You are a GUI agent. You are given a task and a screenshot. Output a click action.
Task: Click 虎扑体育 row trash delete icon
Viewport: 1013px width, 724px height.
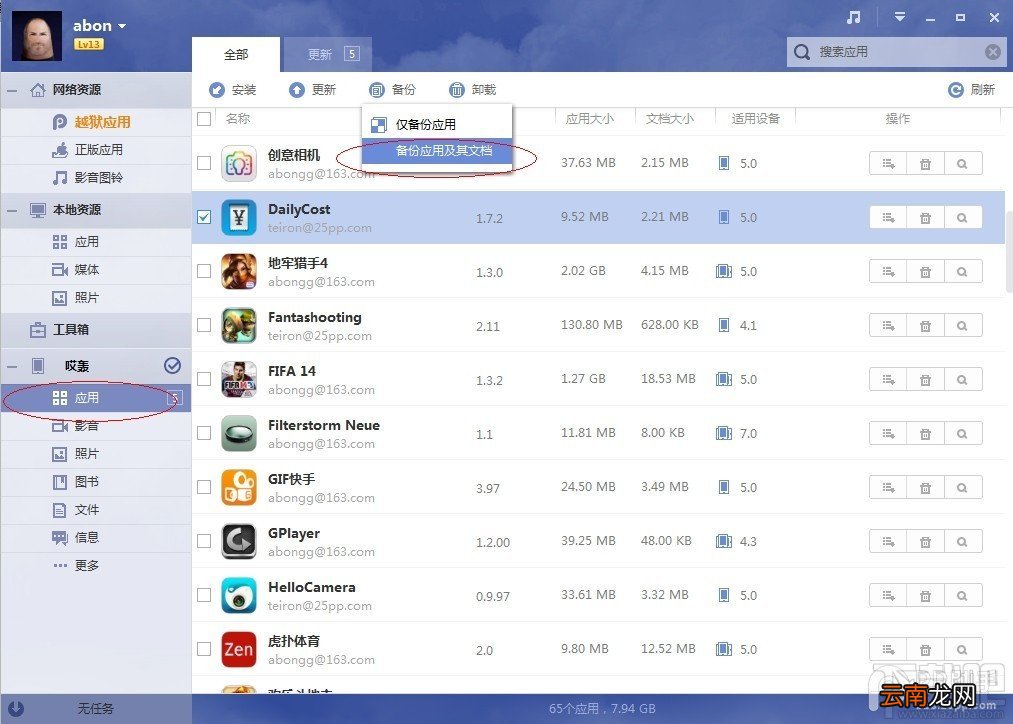click(926, 650)
